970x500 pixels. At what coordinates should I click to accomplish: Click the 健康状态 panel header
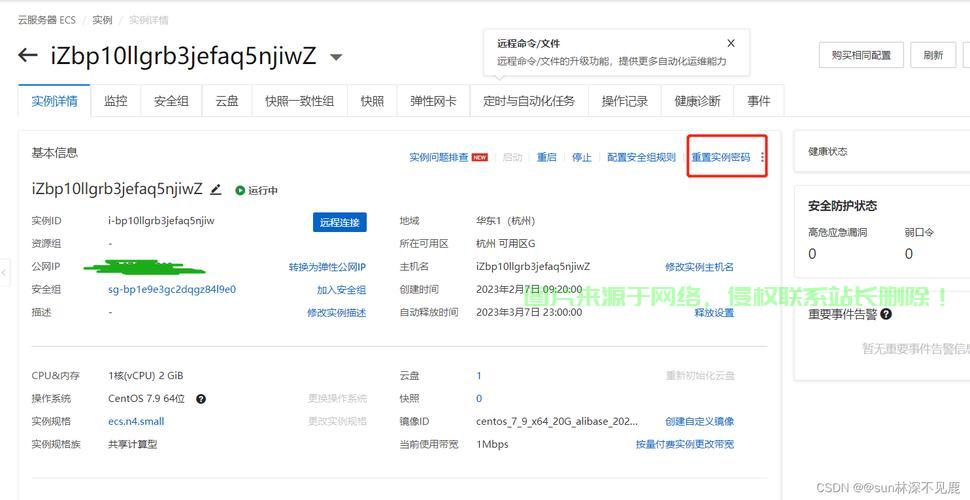coord(828,152)
